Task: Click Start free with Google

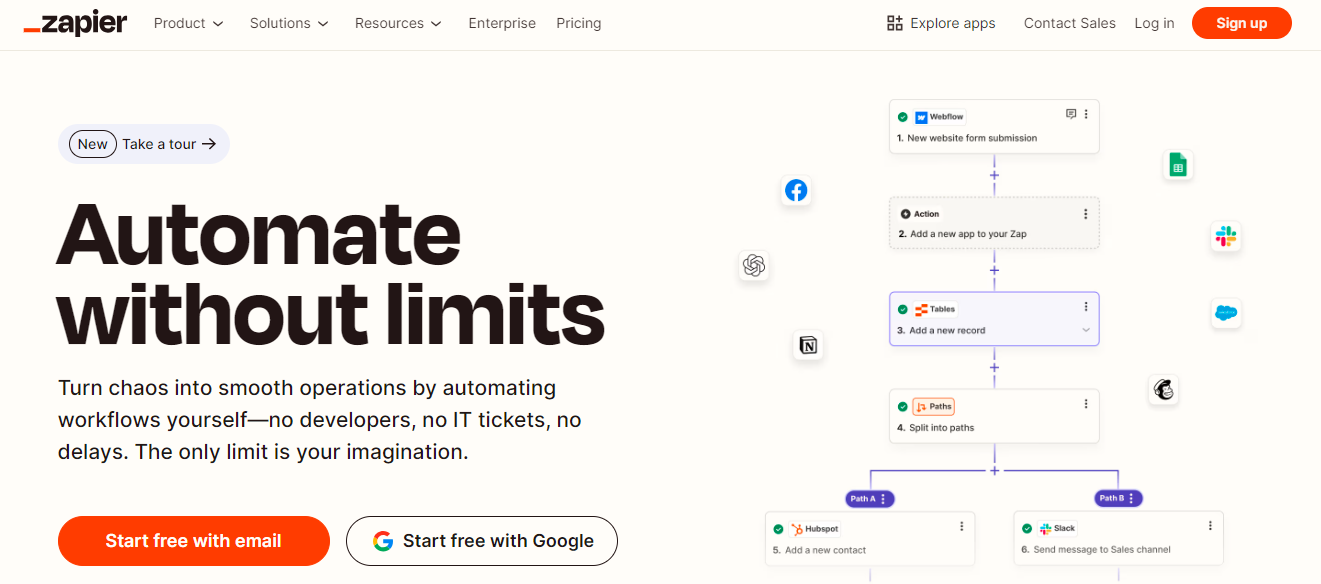Action: pos(482,541)
